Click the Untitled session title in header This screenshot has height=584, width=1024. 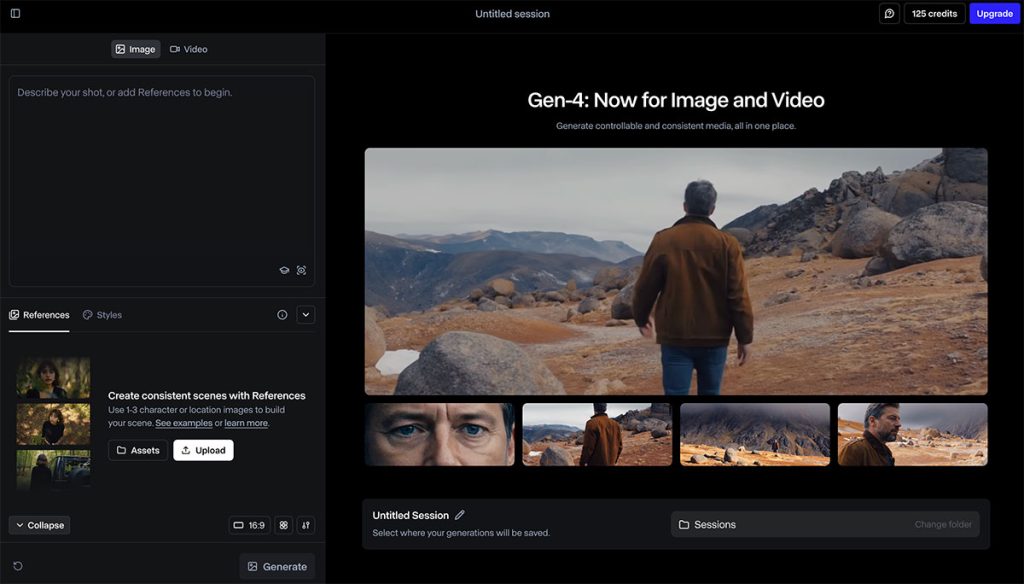513,14
